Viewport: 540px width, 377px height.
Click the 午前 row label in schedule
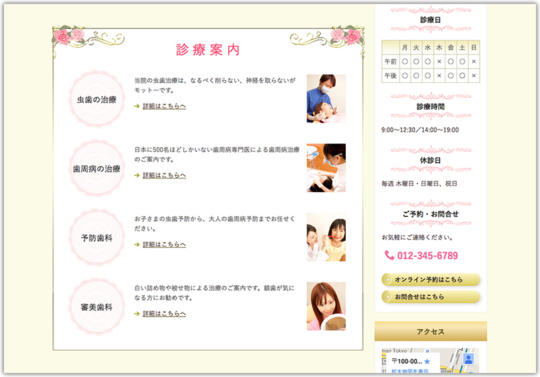click(391, 62)
